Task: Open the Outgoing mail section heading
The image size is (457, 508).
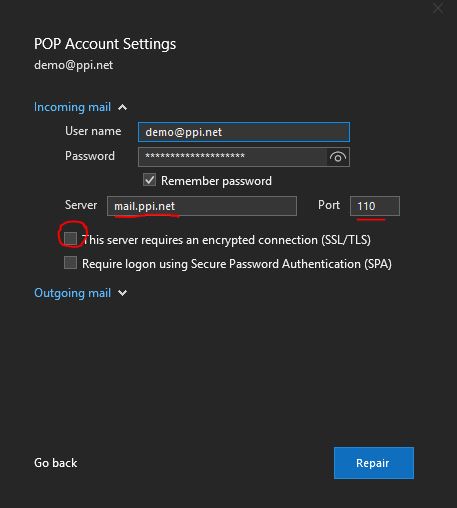Action: pos(72,293)
